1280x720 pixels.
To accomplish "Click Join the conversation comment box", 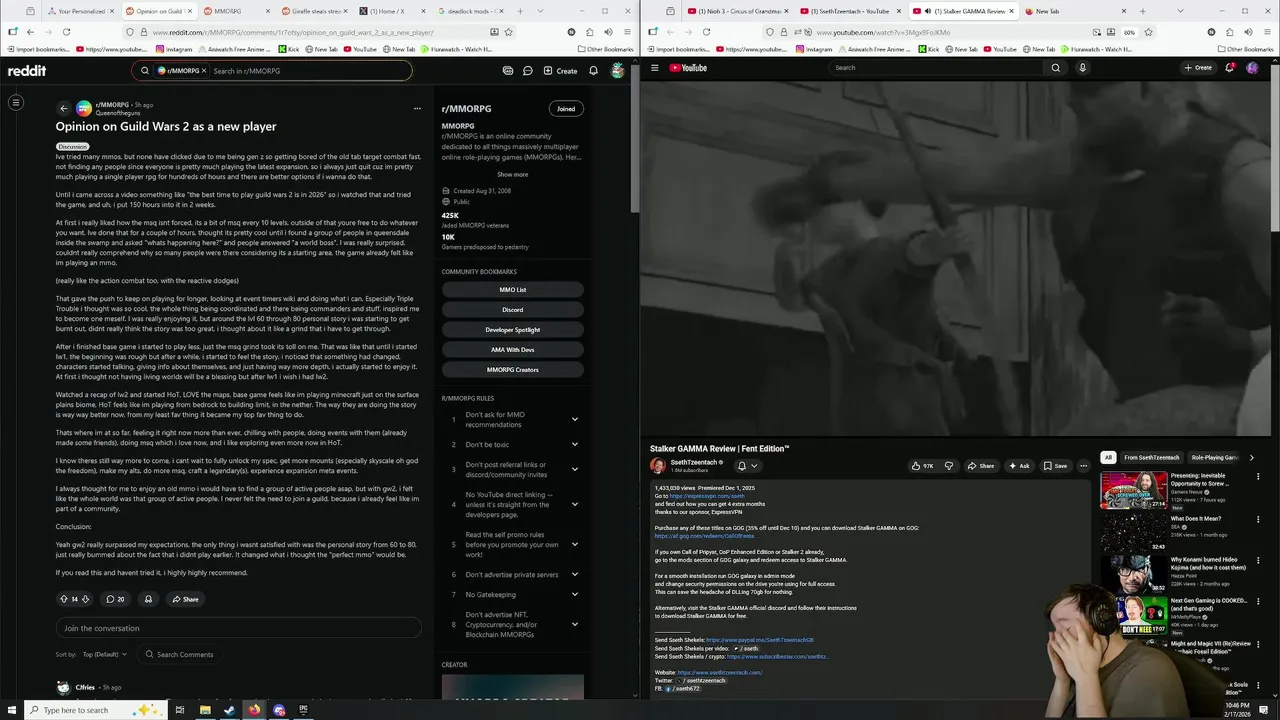I will 238,628.
